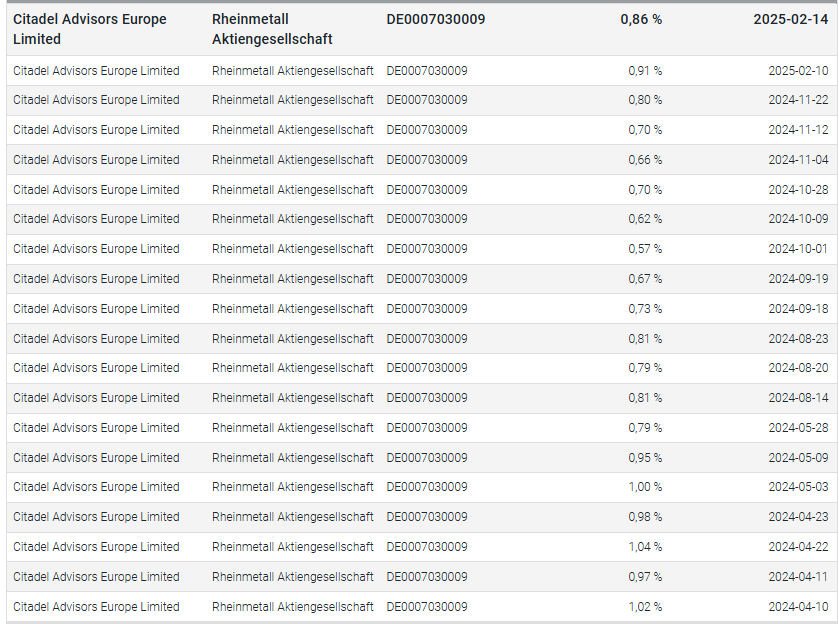Viewport: 839px width, 624px height.
Task: Click the 0,62 % position value
Action: [x=645, y=219]
